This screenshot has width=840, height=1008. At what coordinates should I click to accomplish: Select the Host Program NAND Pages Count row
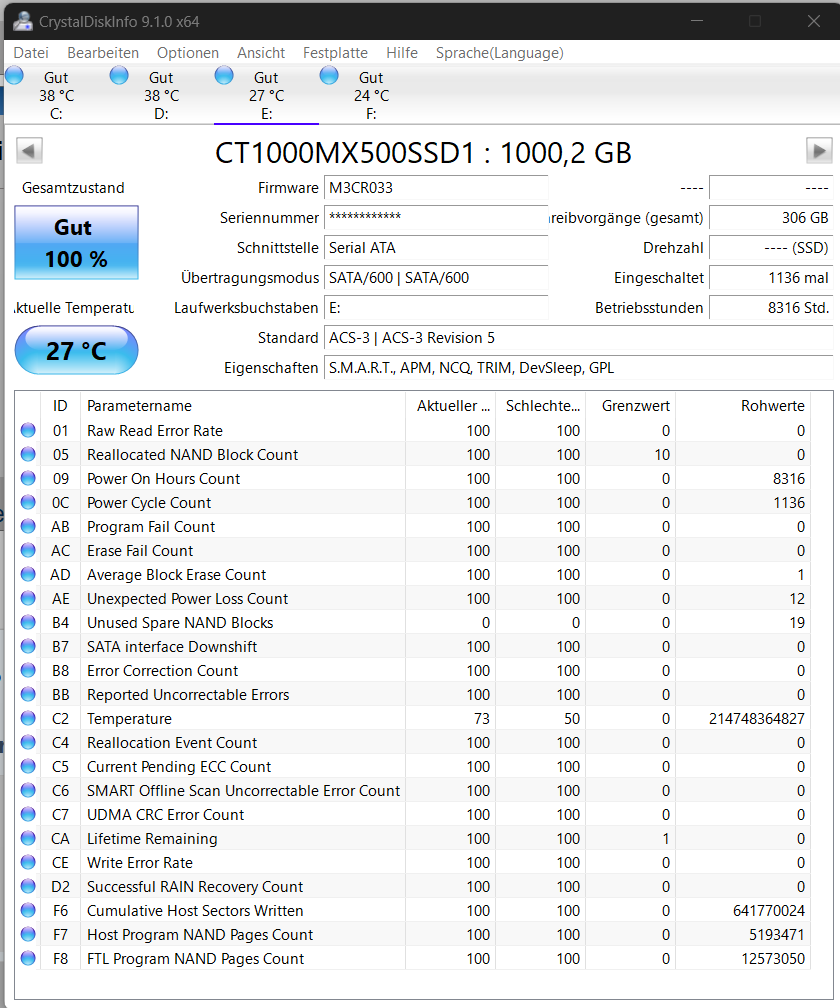pyautogui.click(x=412, y=935)
